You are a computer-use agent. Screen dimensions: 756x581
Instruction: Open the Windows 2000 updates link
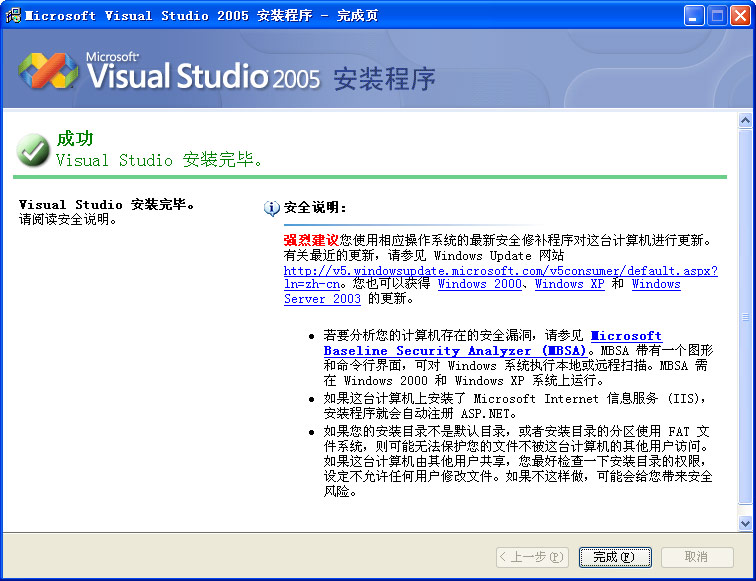[x=480, y=284]
